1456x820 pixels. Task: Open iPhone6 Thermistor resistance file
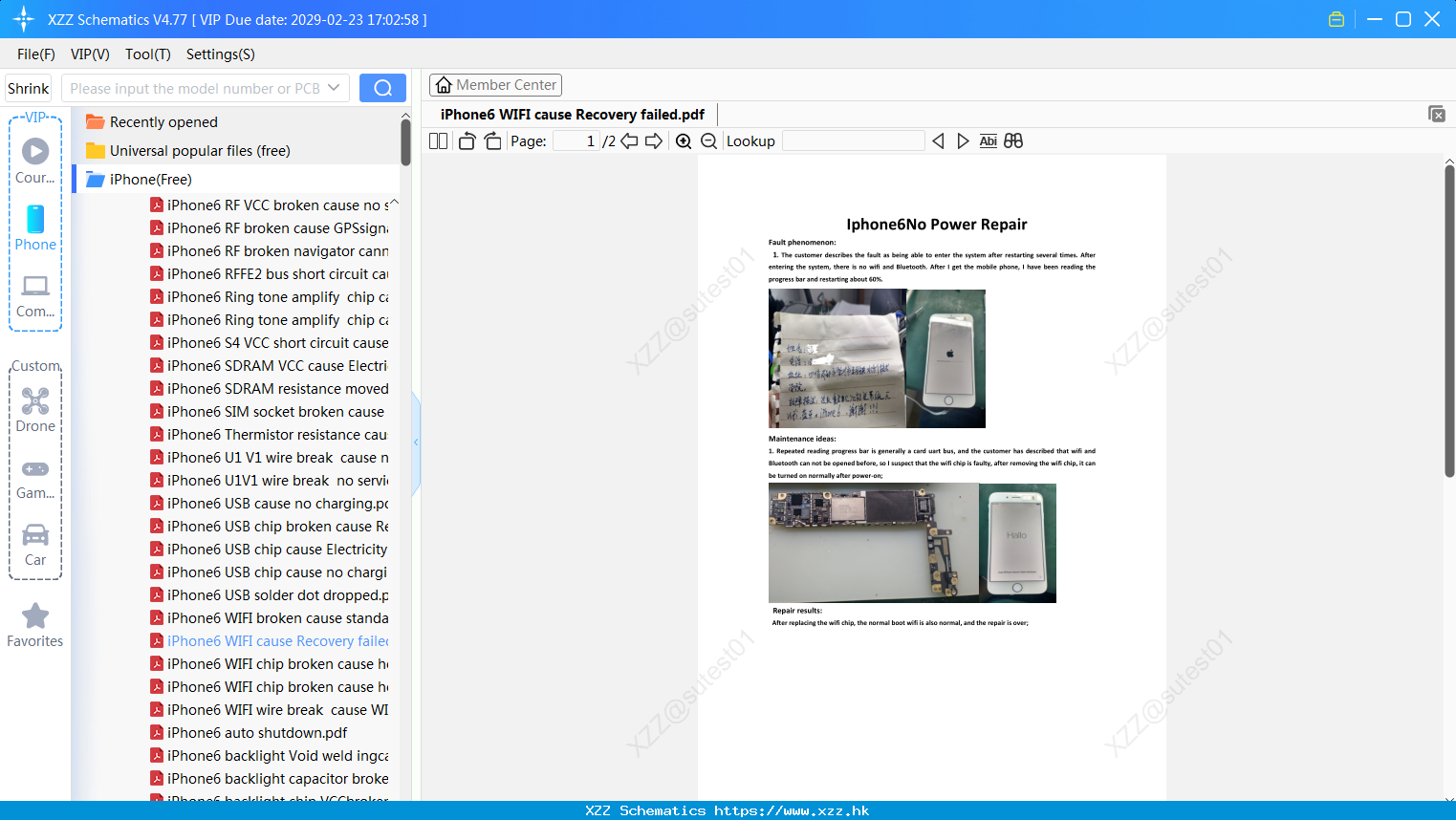click(x=270, y=434)
